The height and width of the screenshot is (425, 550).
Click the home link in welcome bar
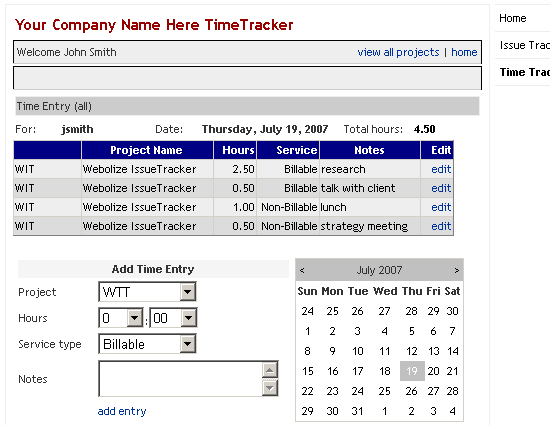464,52
